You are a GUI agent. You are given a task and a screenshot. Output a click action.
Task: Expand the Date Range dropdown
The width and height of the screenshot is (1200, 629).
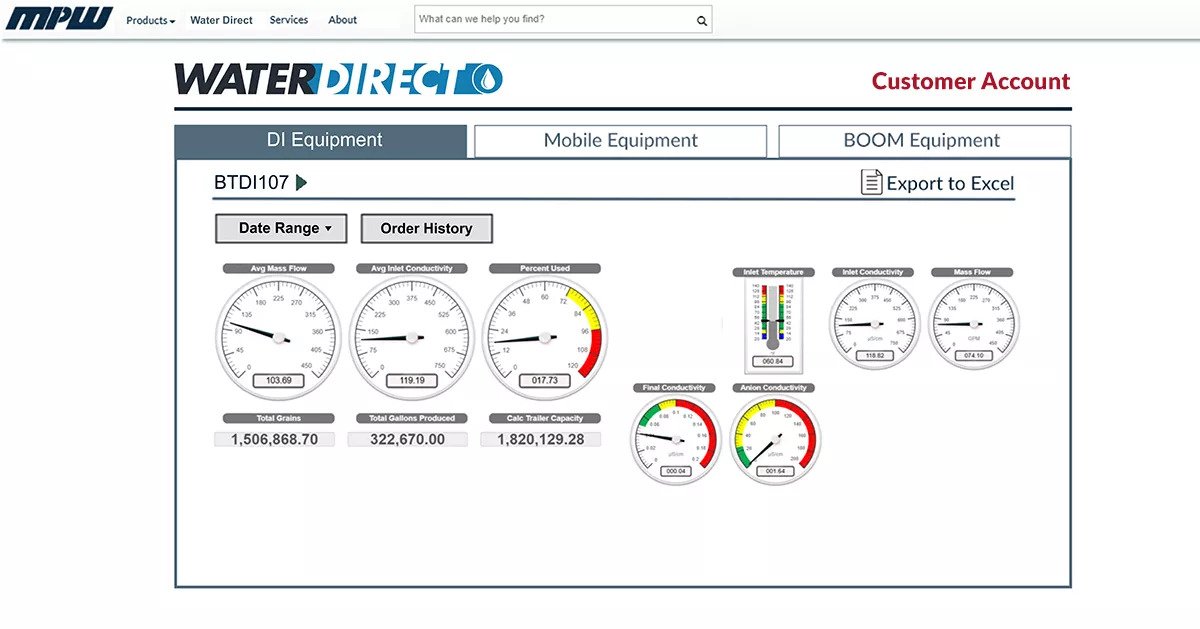pos(280,228)
